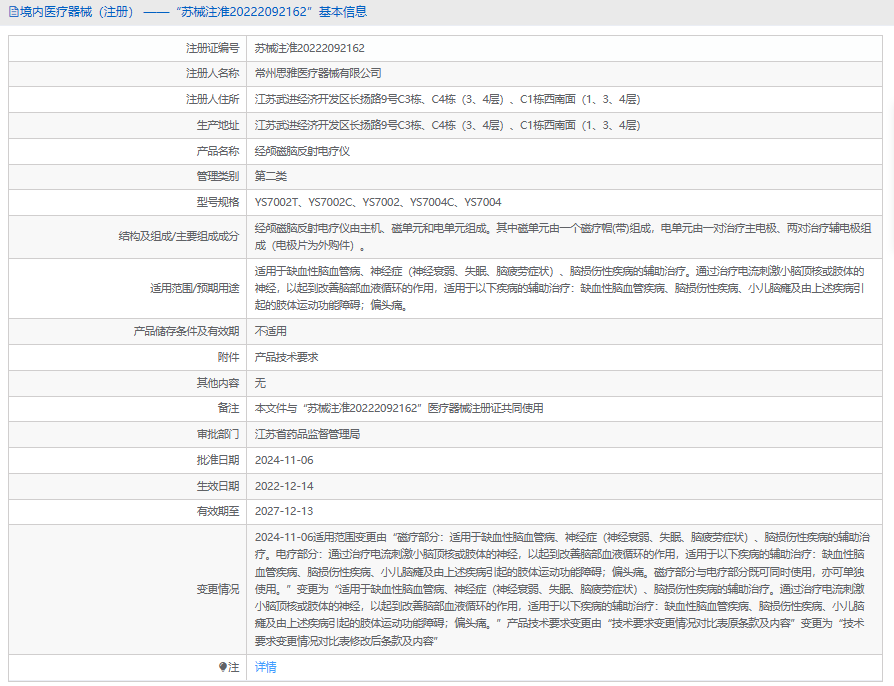
Task: Click the 备注 label
Action: [229, 408]
